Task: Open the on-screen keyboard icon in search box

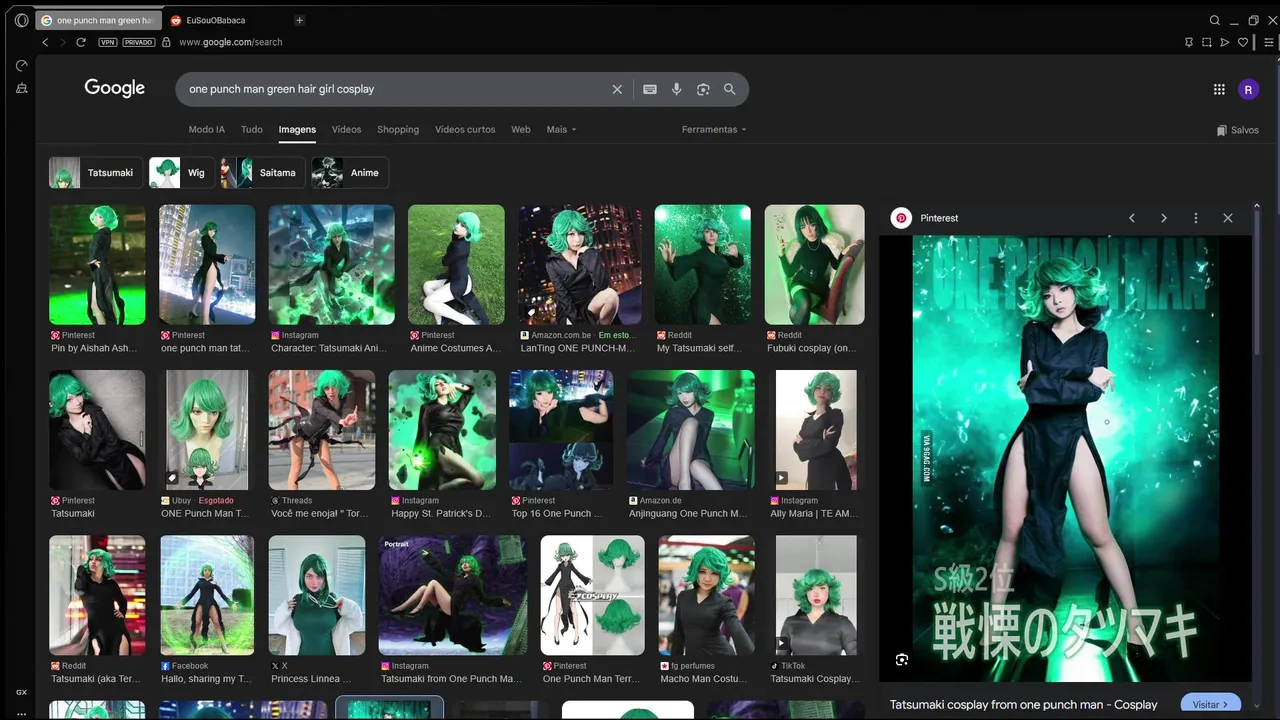Action: click(x=650, y=89)
